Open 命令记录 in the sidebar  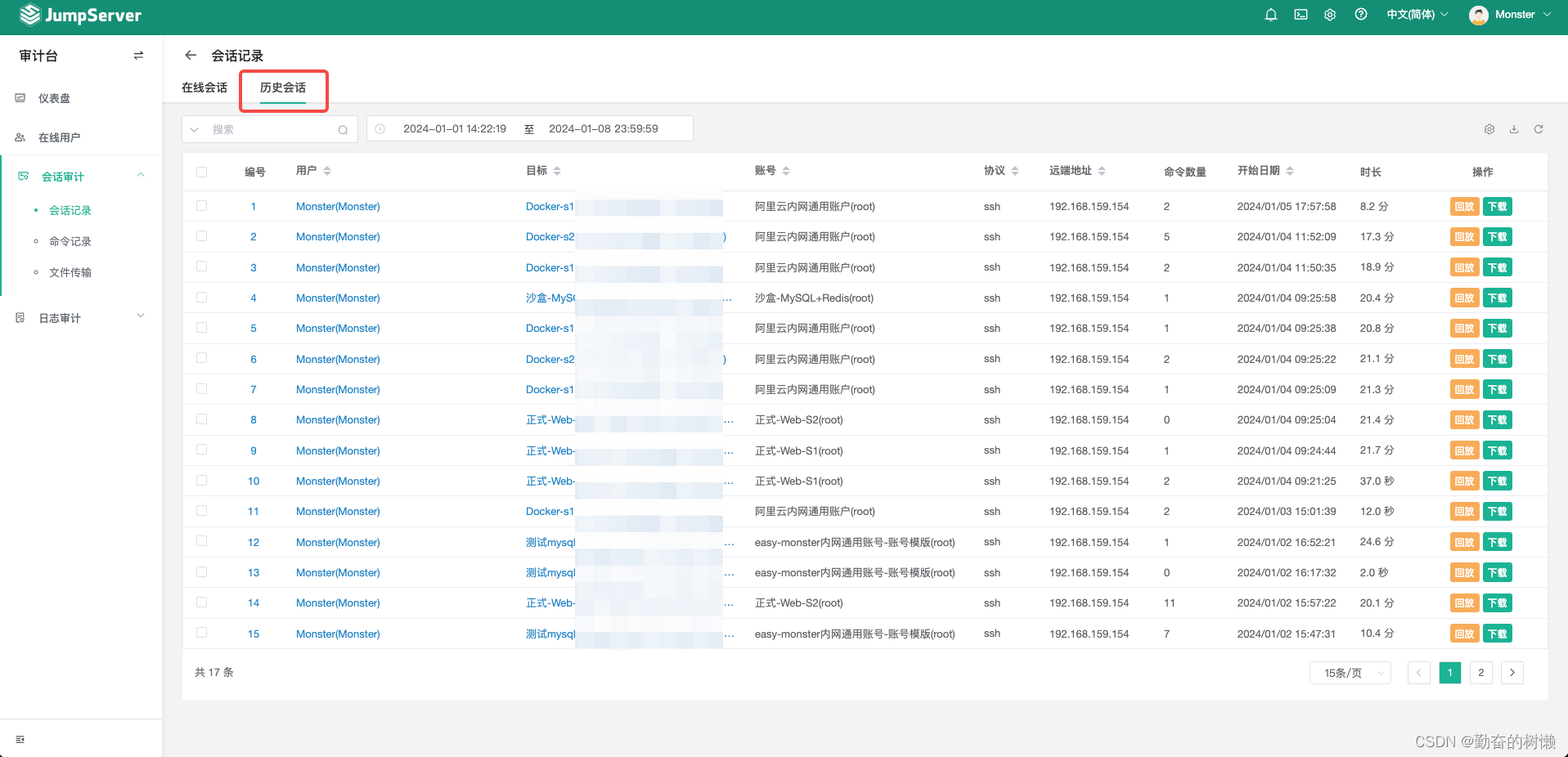pyautogui.click(x=70, y=241)
